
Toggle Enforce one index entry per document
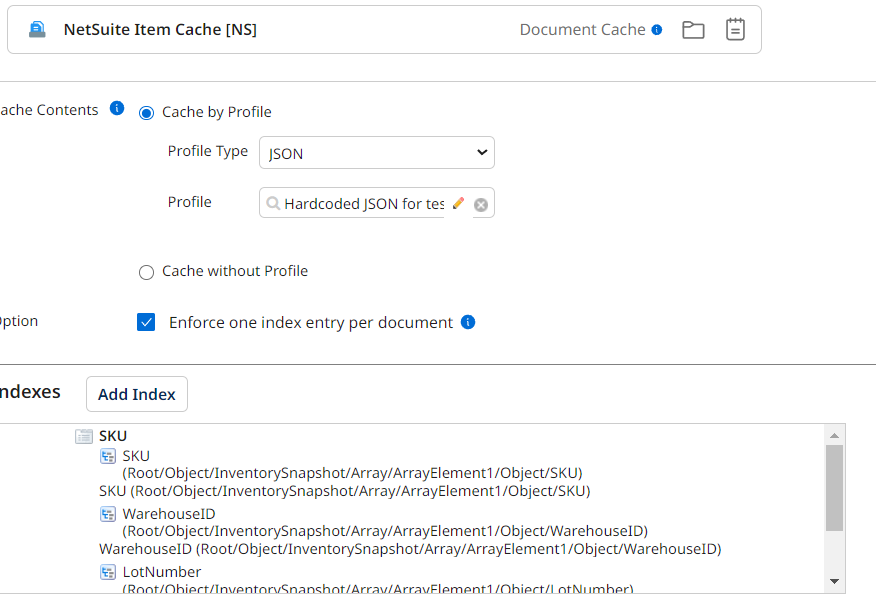tap(147, 322)
